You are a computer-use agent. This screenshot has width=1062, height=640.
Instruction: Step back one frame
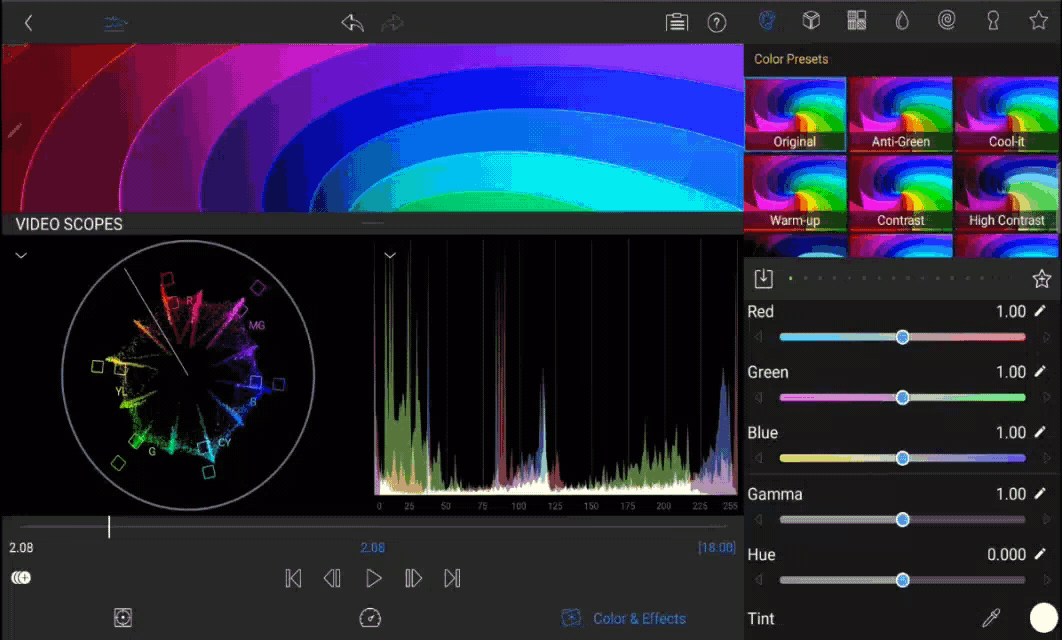pyautogui.click(x=332, y=578)
